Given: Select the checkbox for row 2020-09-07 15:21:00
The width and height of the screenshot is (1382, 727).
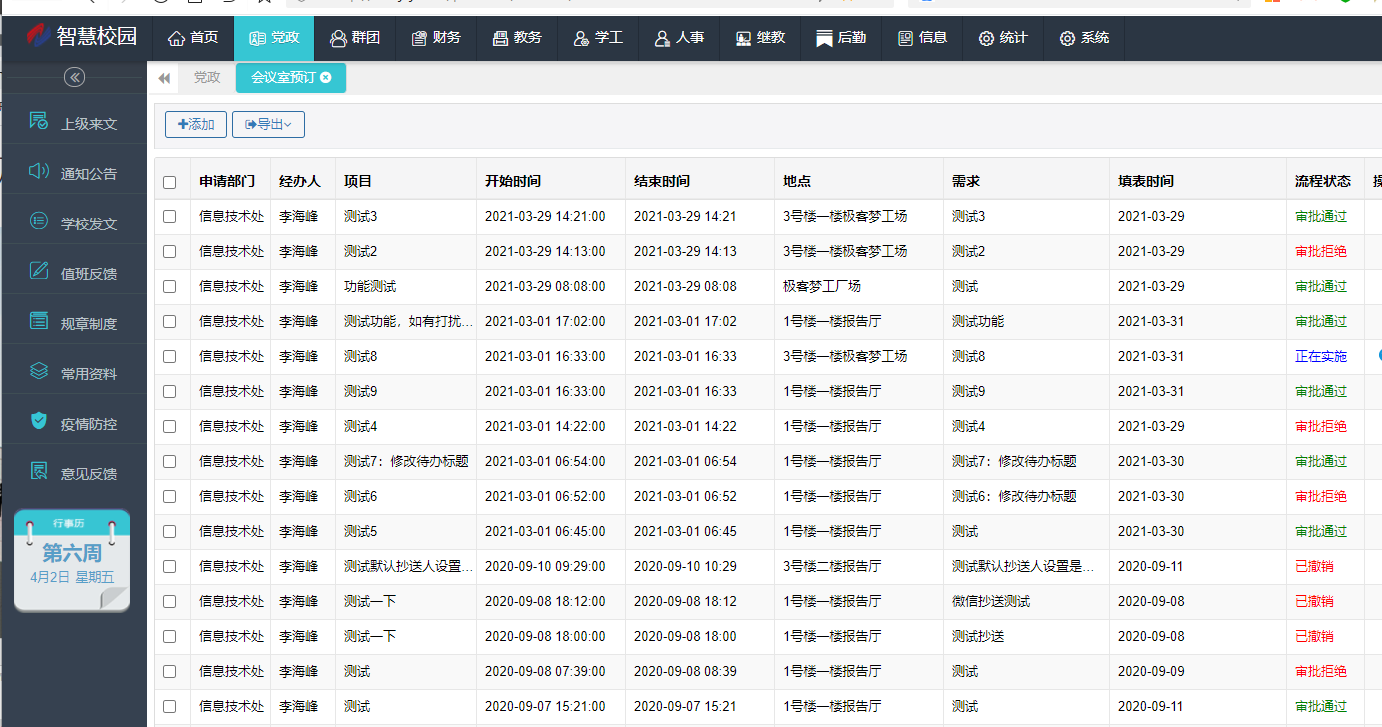Looking at the screenshot, I should tap(169, 706).
